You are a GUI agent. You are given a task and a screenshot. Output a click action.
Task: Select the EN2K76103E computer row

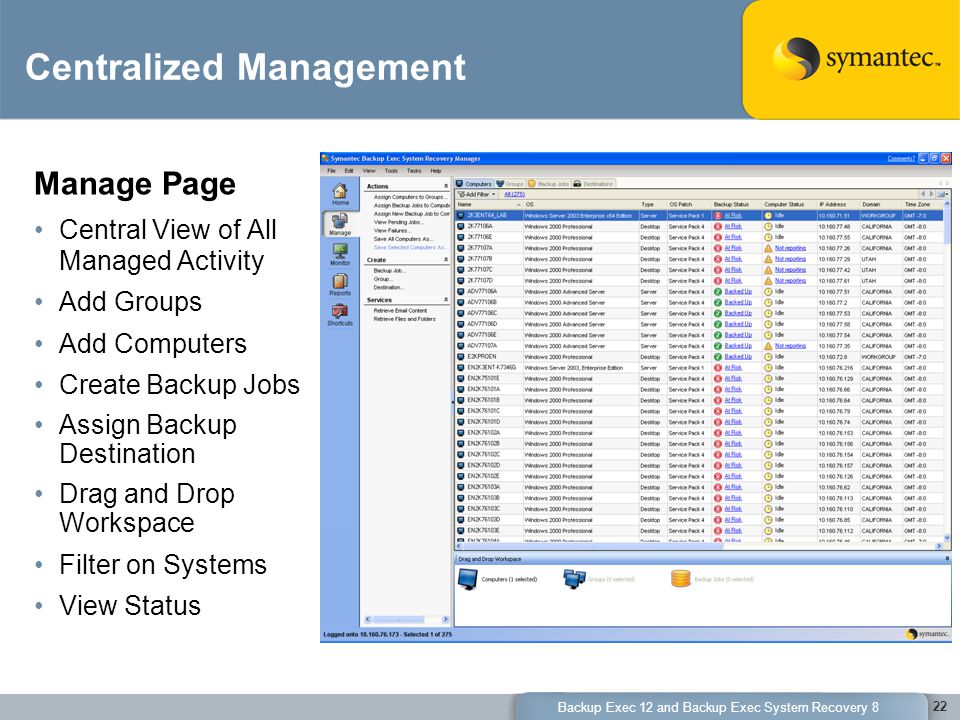[699, 530]
